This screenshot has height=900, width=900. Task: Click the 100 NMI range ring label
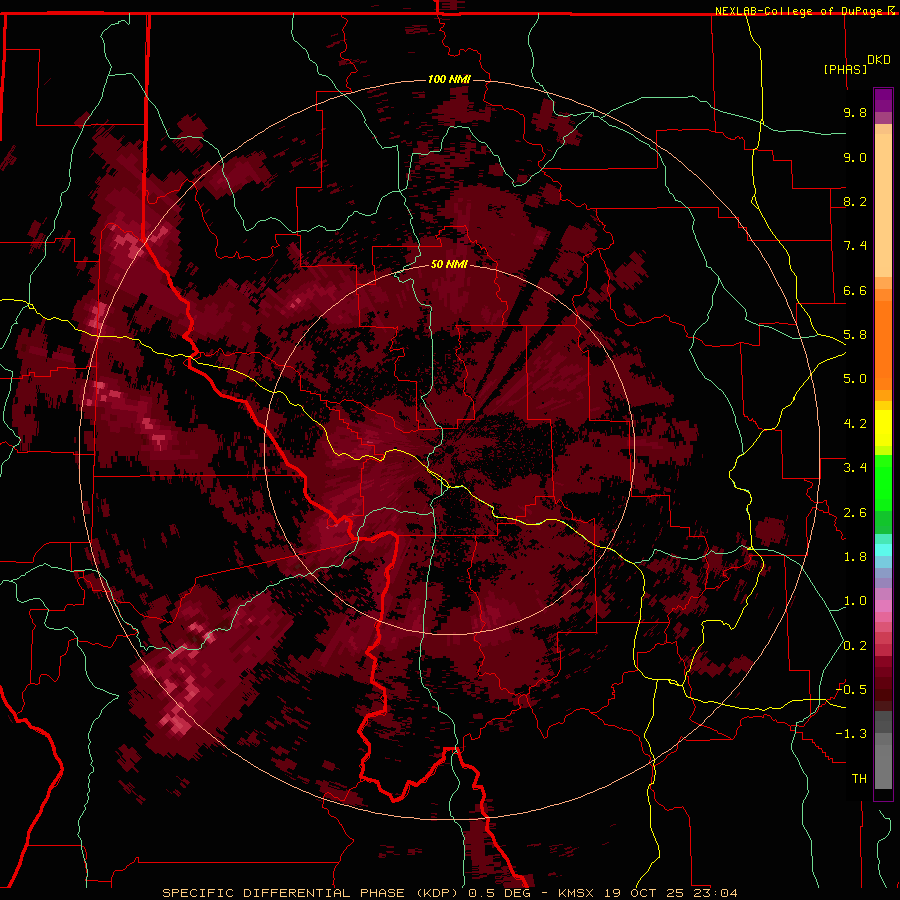(449, 79)
